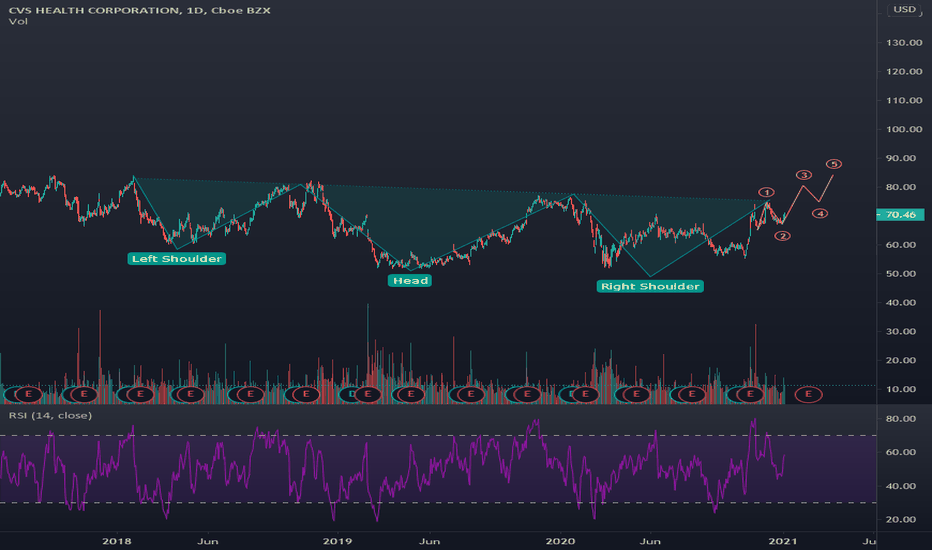Open the USD currency selector
Viewport: 932px width, 550px height.
point(905,10)
